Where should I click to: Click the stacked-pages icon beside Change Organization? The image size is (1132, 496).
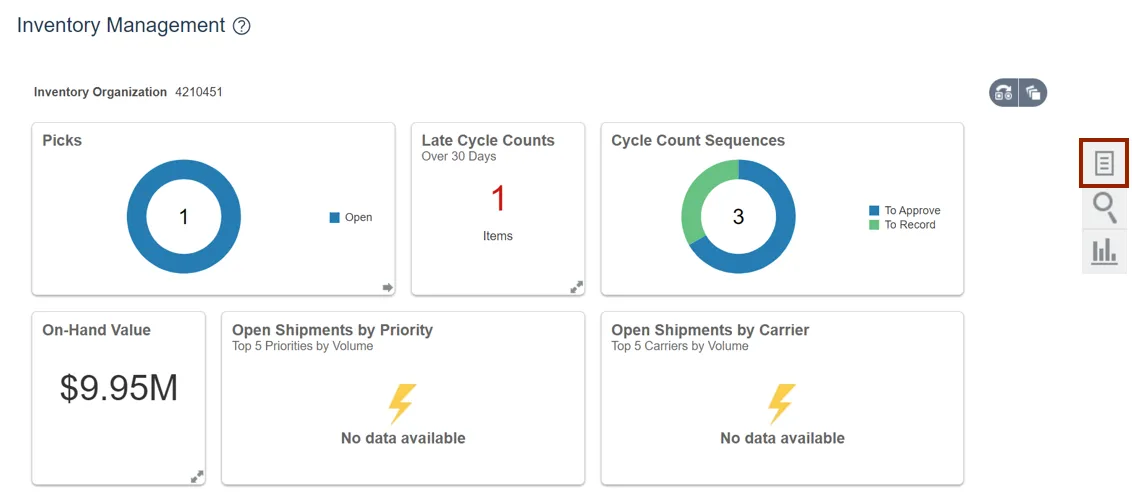(x=1033, y=93)
